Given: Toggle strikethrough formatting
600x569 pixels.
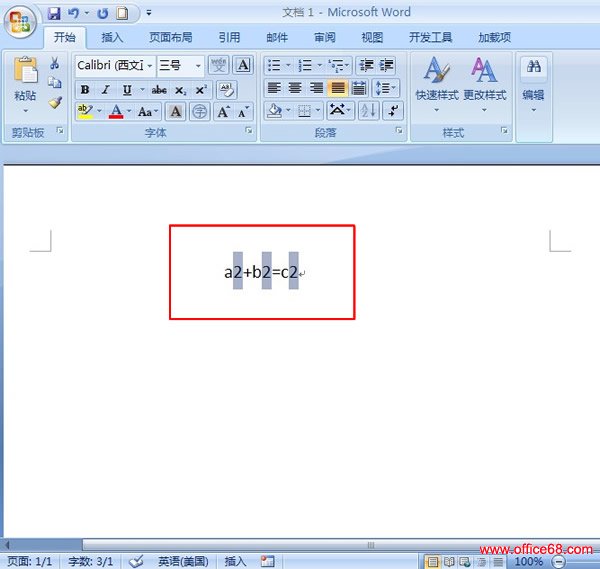Looking at the screenshot, I should click(x=159, y=90).
